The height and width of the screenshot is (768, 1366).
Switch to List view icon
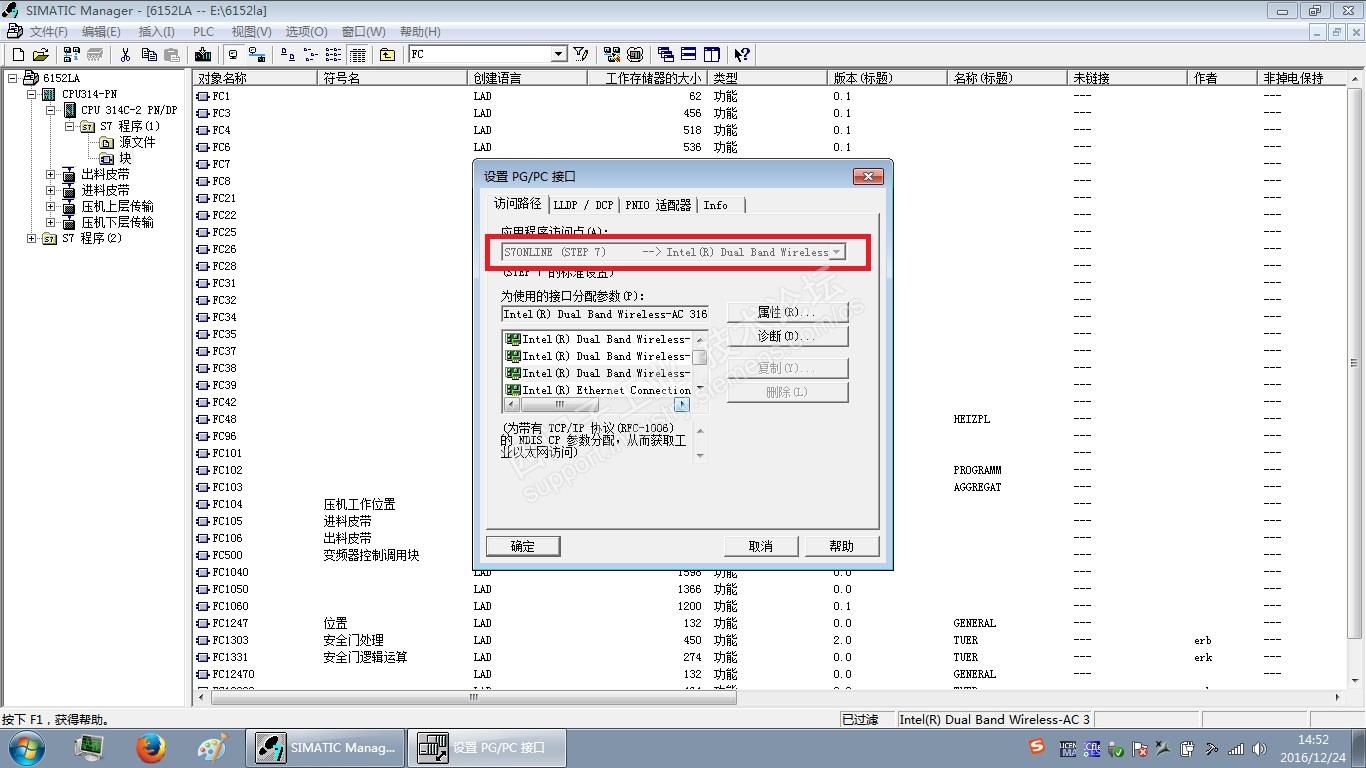click(x=333, y=55)
